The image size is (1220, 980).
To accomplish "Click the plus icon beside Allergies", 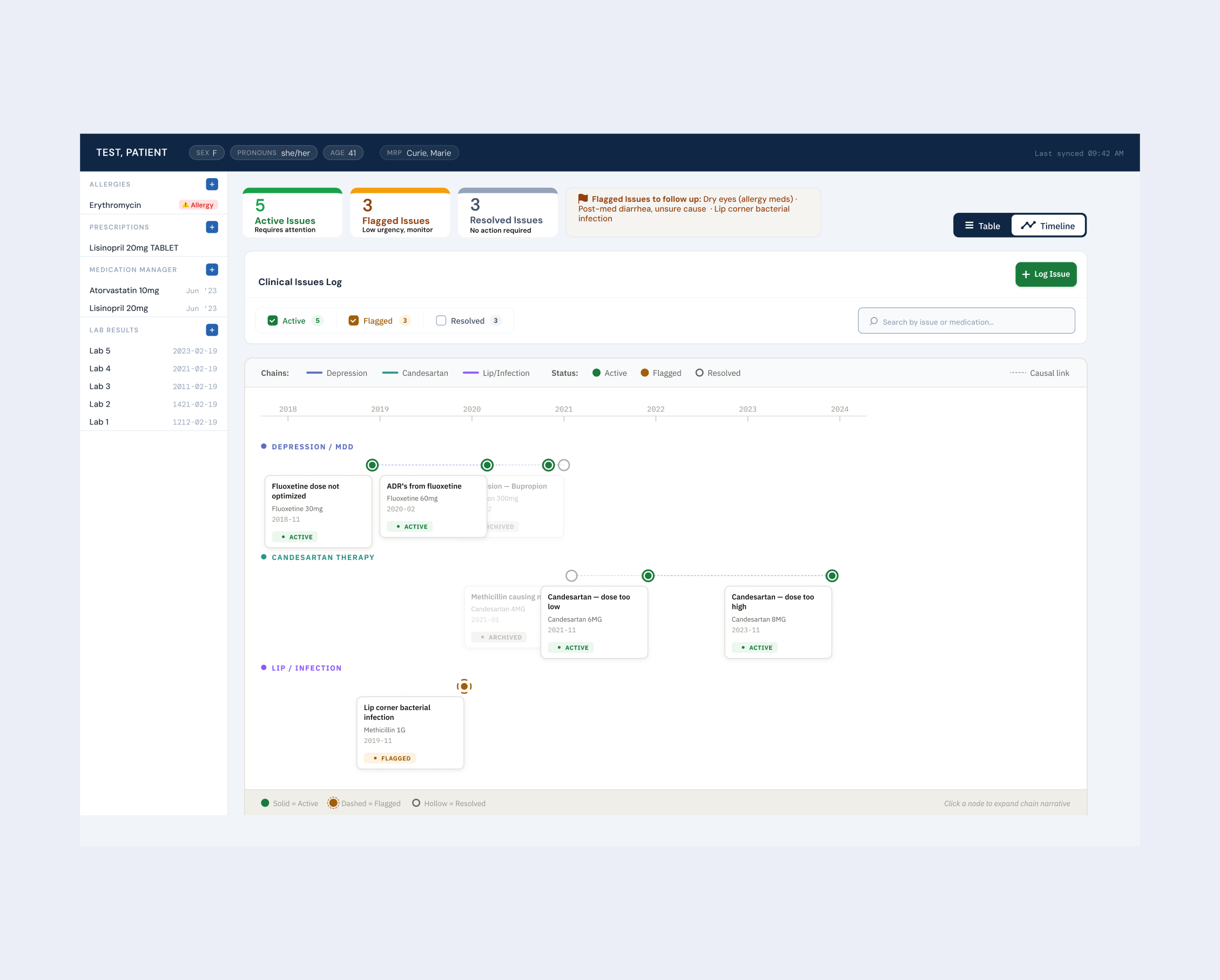I will [x=212, y=184].
